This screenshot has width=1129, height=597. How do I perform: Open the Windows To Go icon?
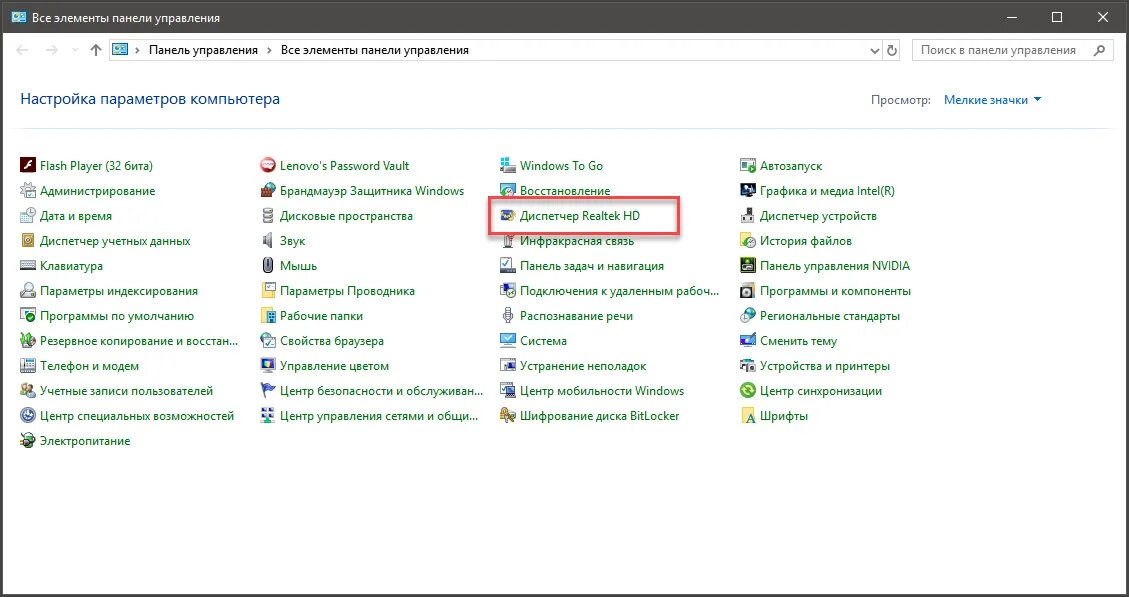pos(508,166)
